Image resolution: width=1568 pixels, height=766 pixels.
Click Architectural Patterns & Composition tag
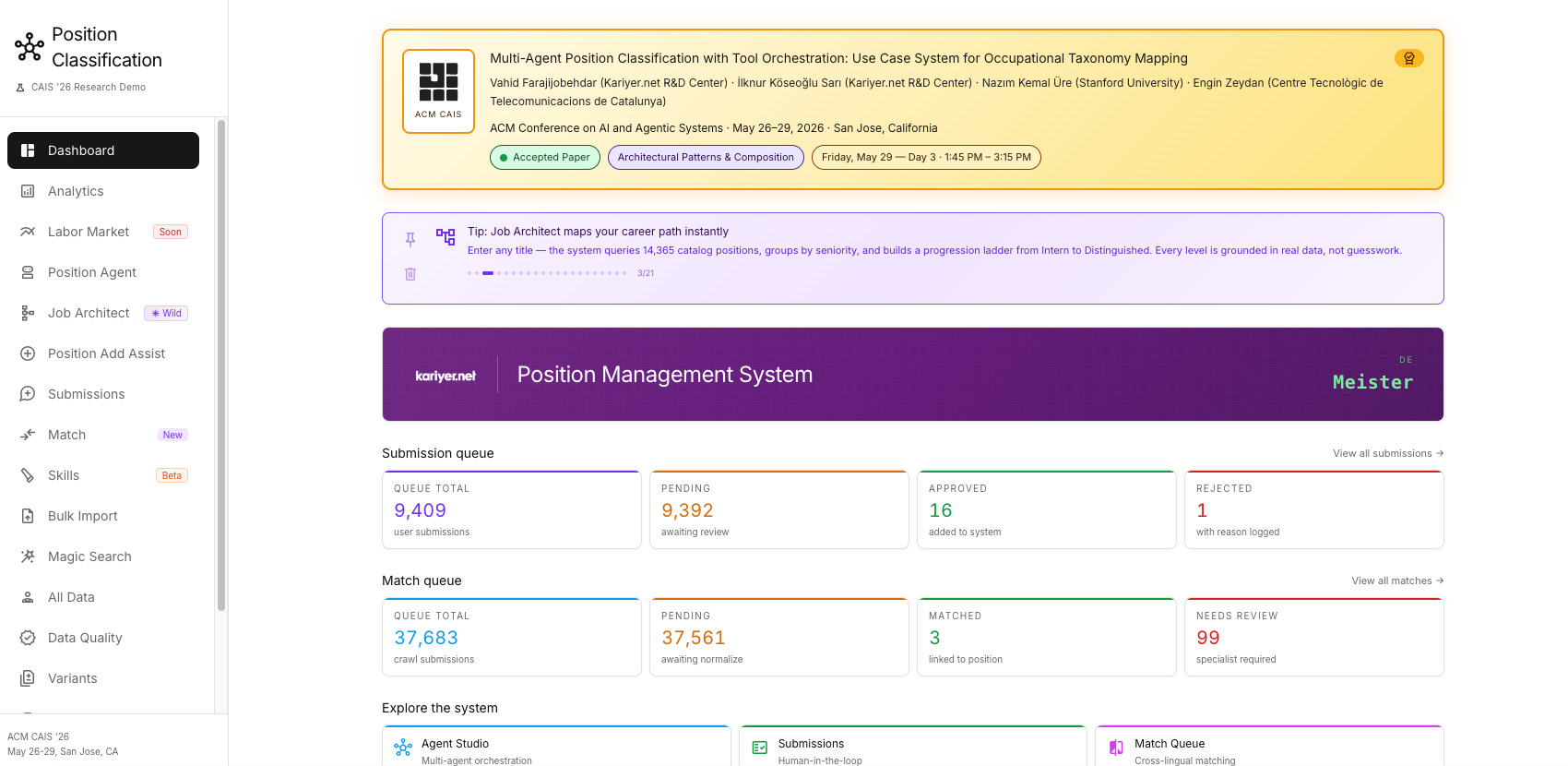pyautogui.click(x=706, y=157)
